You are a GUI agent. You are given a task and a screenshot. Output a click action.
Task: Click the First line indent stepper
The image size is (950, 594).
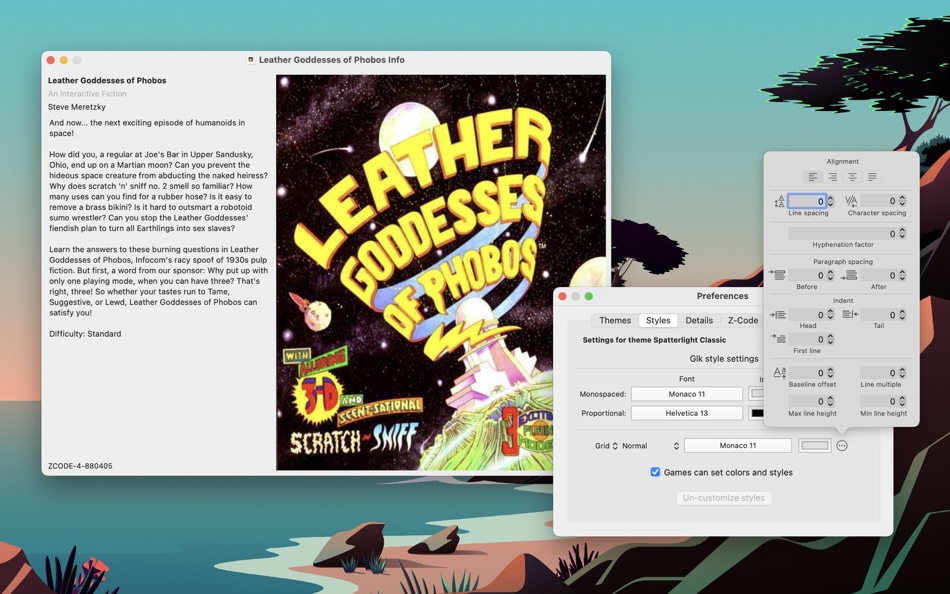(x=831, y=339)
